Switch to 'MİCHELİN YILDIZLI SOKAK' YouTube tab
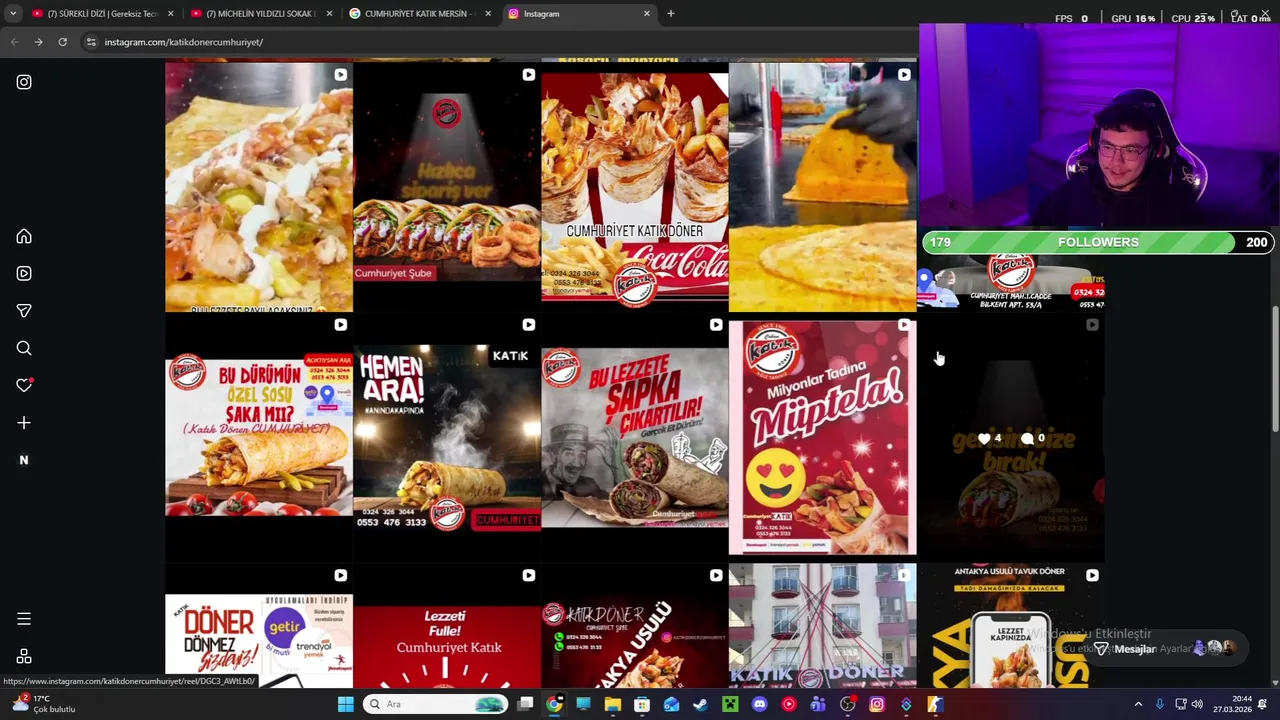 [x=263, y=14]
